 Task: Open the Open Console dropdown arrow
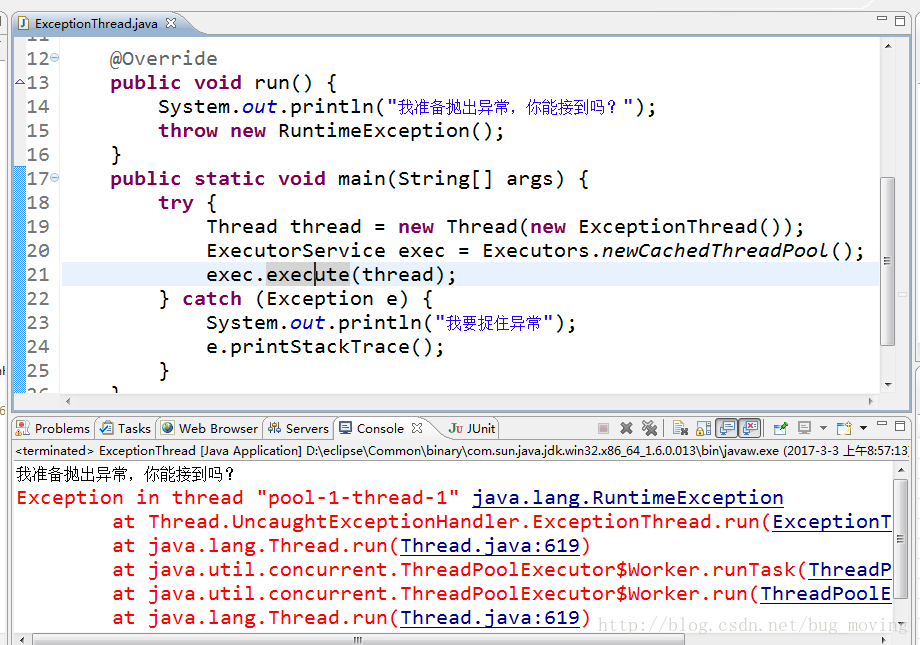coord(863,428)
